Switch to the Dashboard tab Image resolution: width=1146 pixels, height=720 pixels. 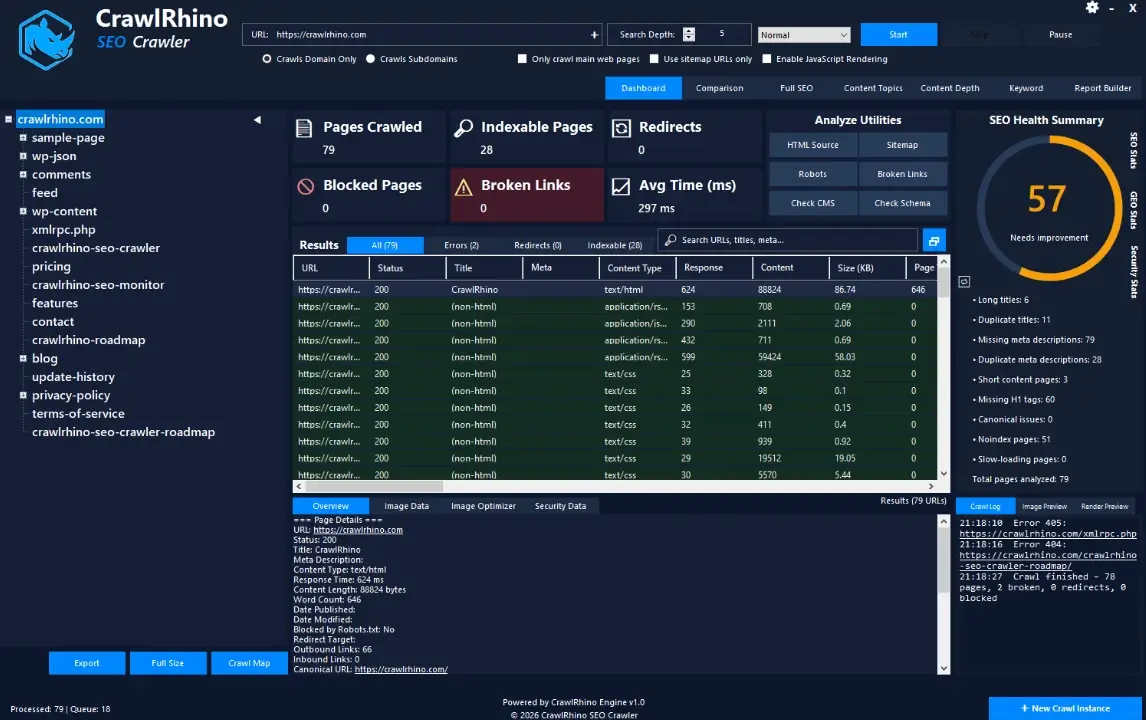(x=643, y=88)
